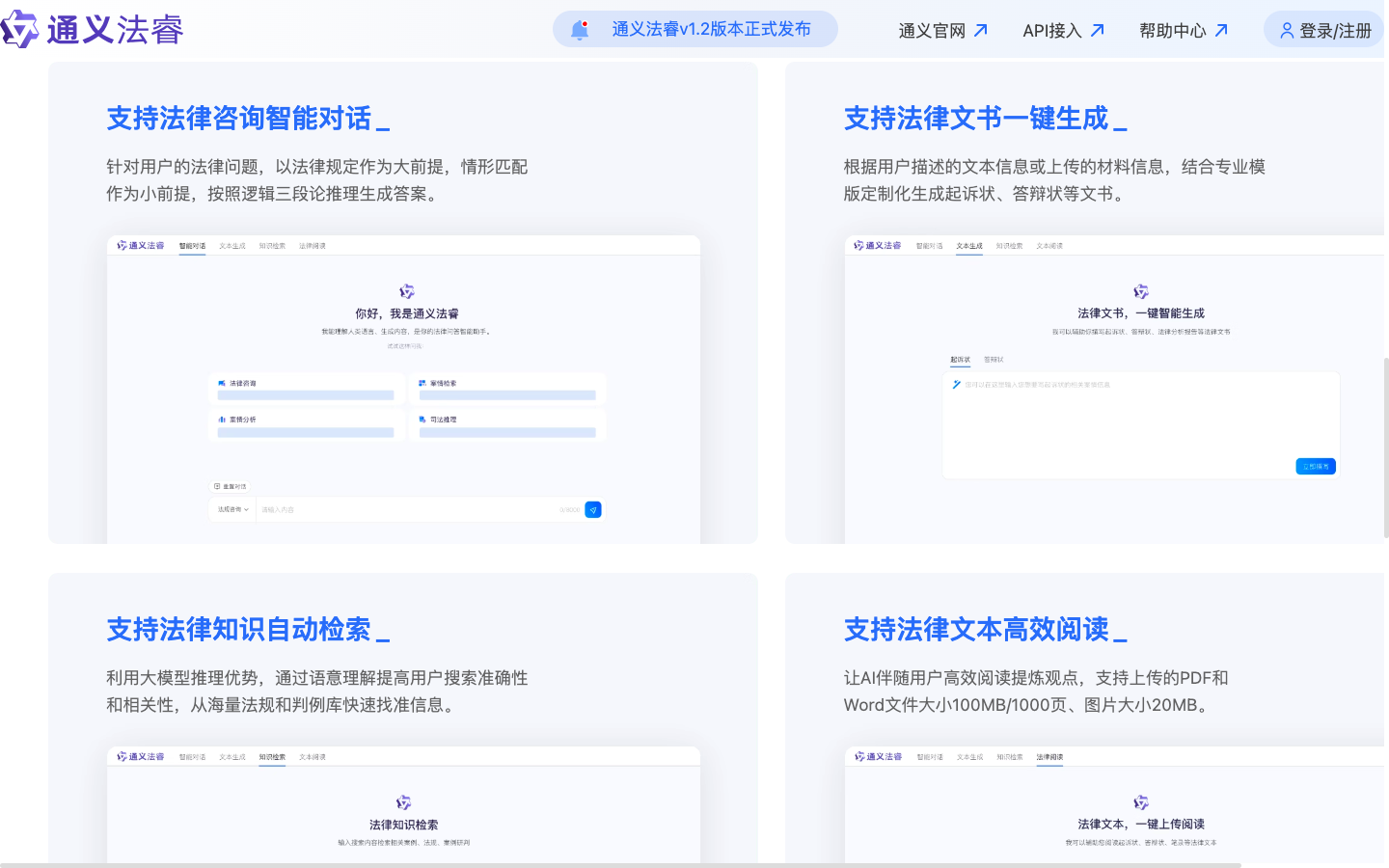Click the central logo above 你好，我是通义法睿
The height and width of the screenshot is (868, 1389).
tap(407, 291)
